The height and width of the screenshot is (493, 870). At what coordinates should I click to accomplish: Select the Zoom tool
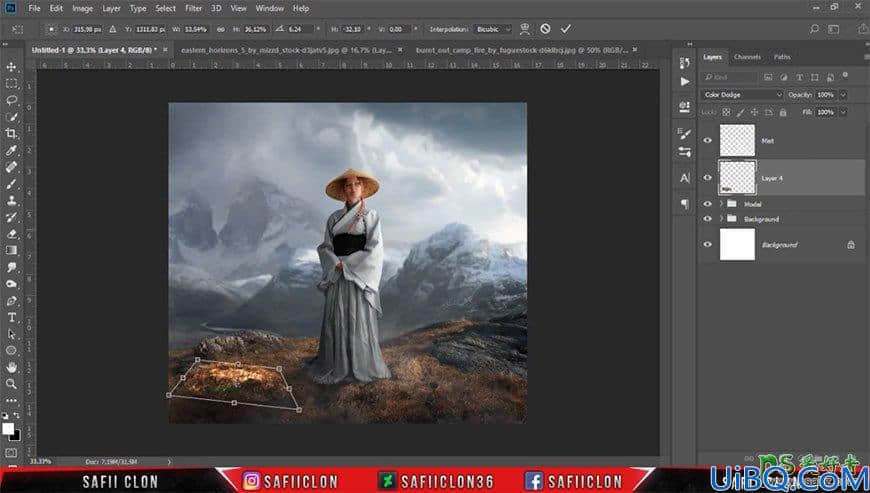(x=11, y=384)
